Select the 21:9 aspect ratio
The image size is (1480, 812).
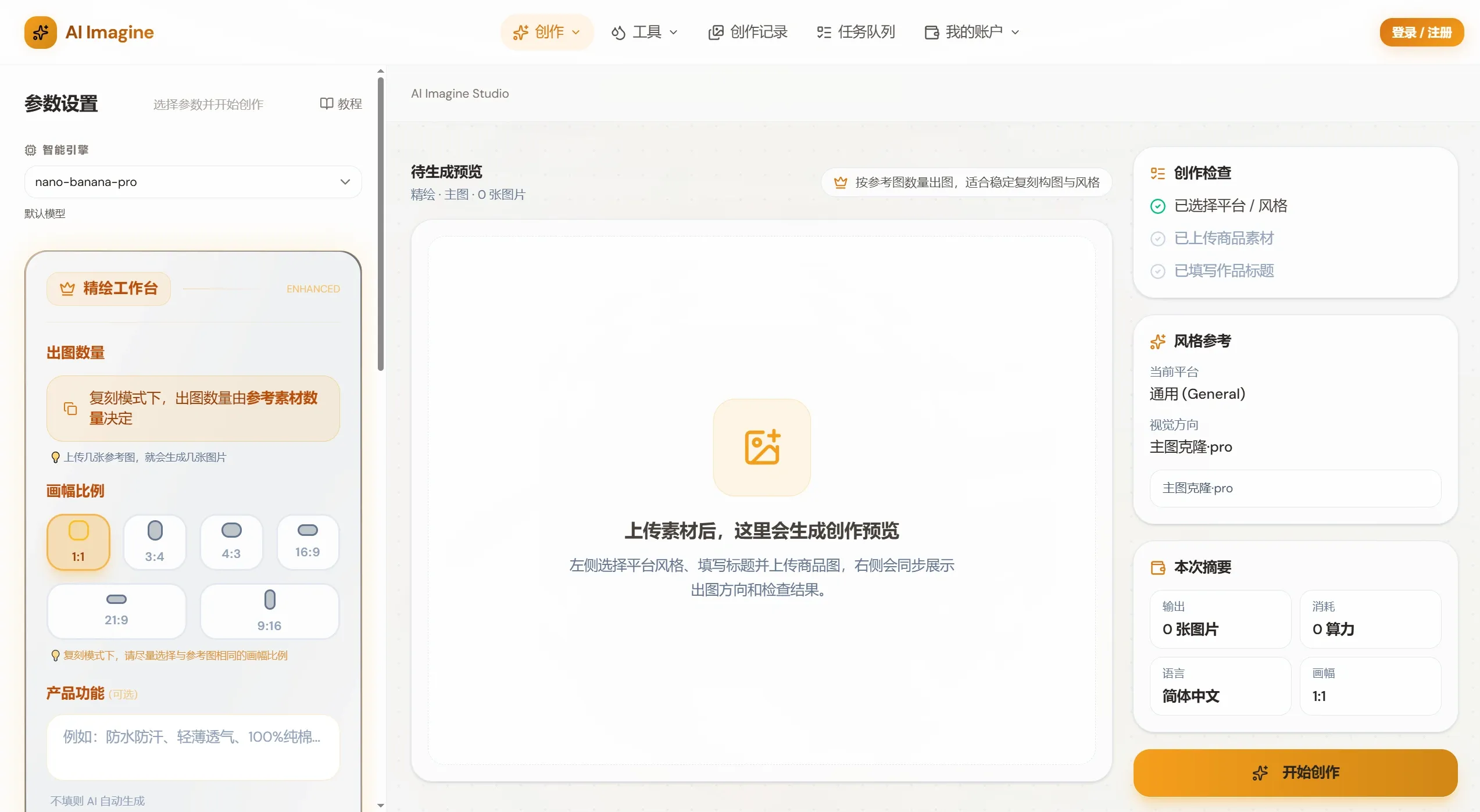click(116, 611)
